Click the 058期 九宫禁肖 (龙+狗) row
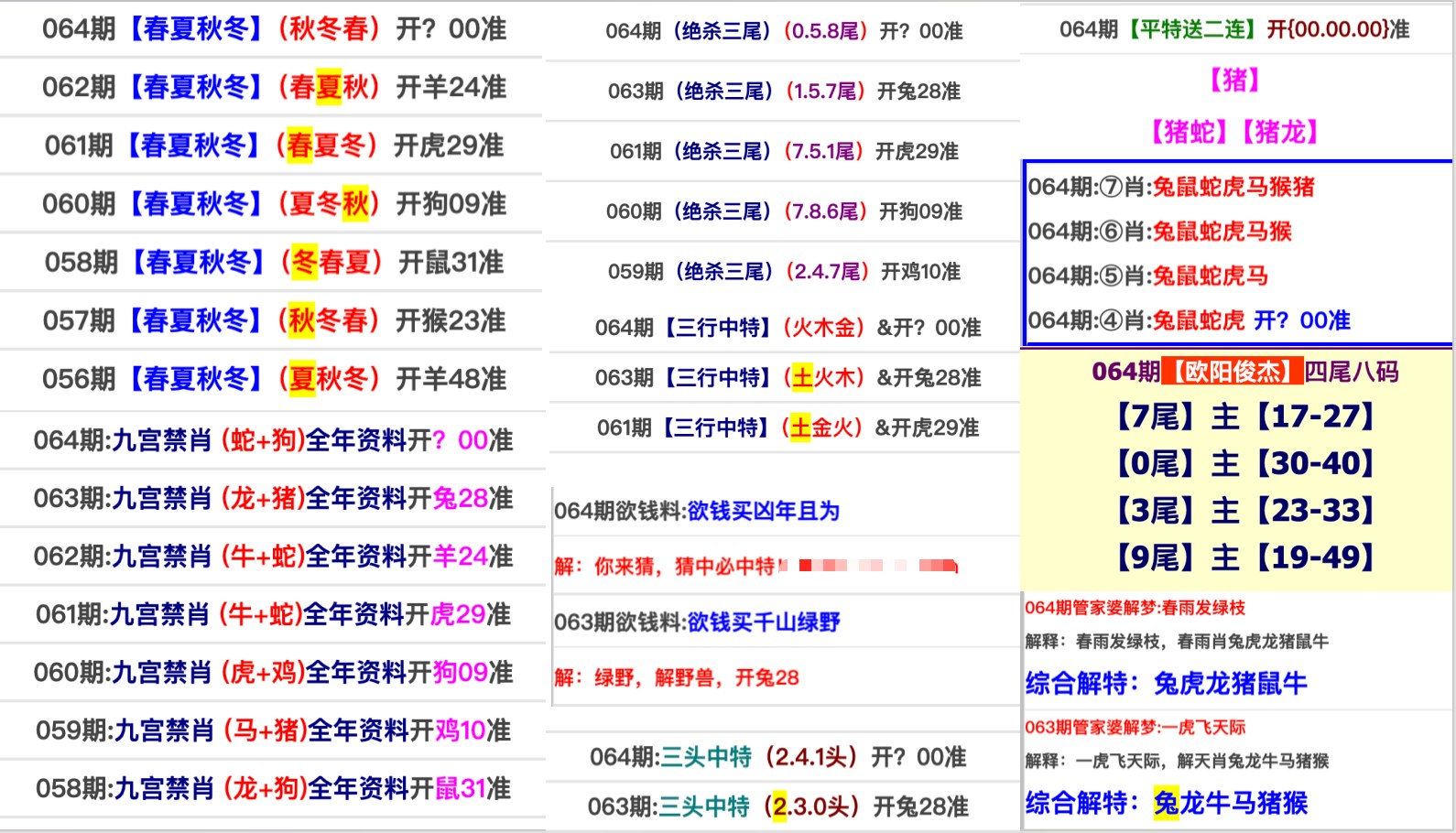Screen dimensions: 1456x833 (x=273, y=788)
